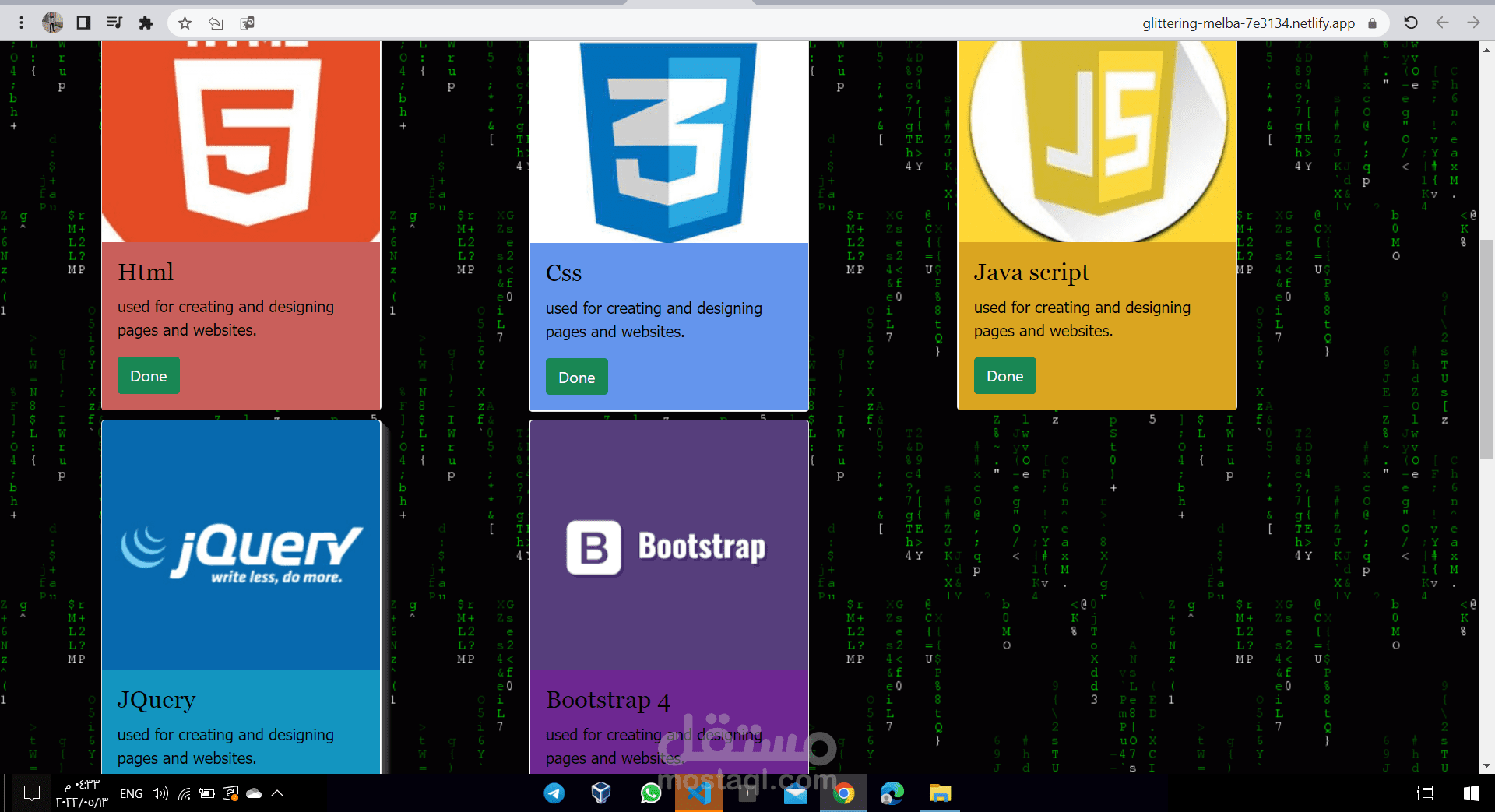Open Task View on the taskbar
Viewport: 1495px width, 812px height.
click(1426, 793)
